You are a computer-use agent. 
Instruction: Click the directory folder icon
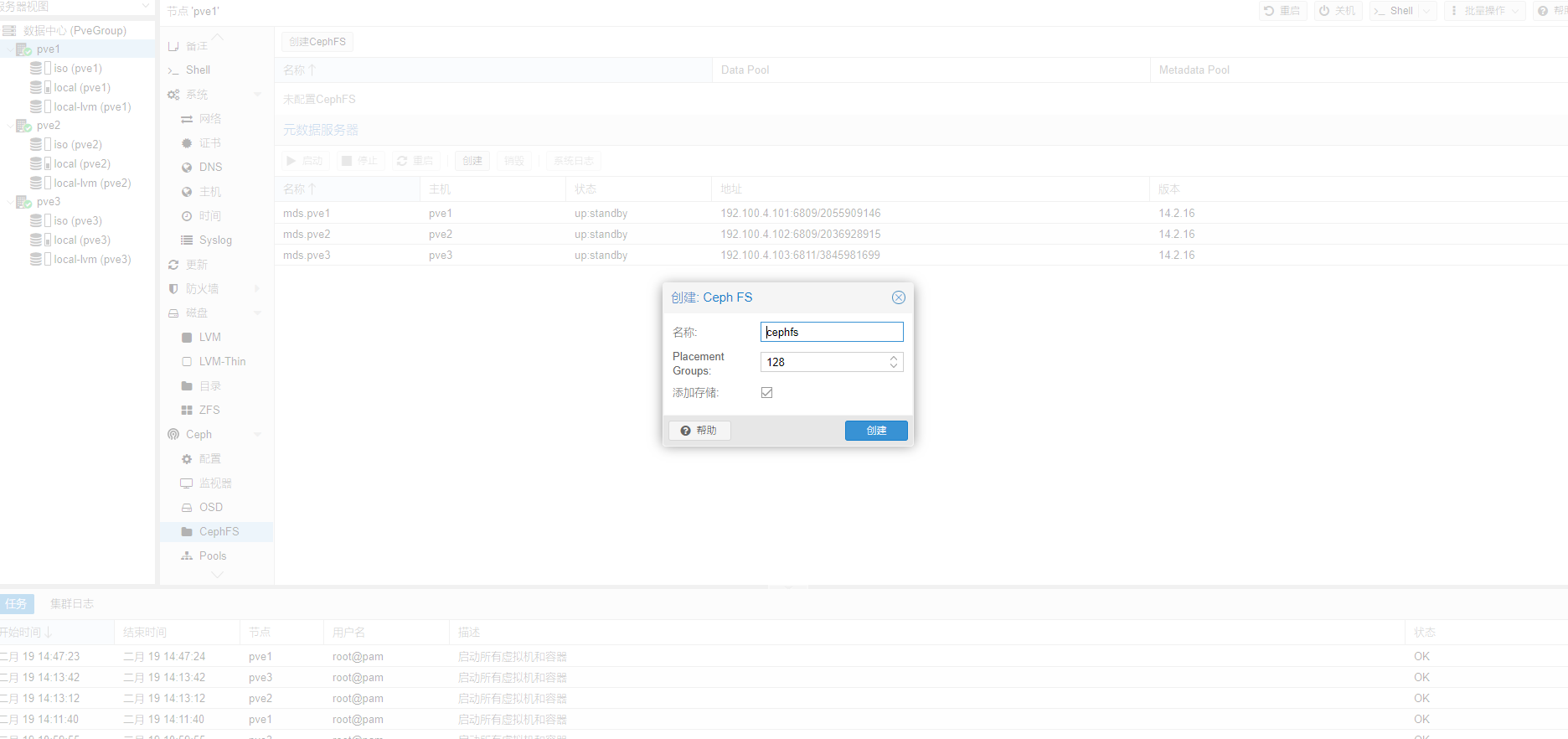point(187,386)
